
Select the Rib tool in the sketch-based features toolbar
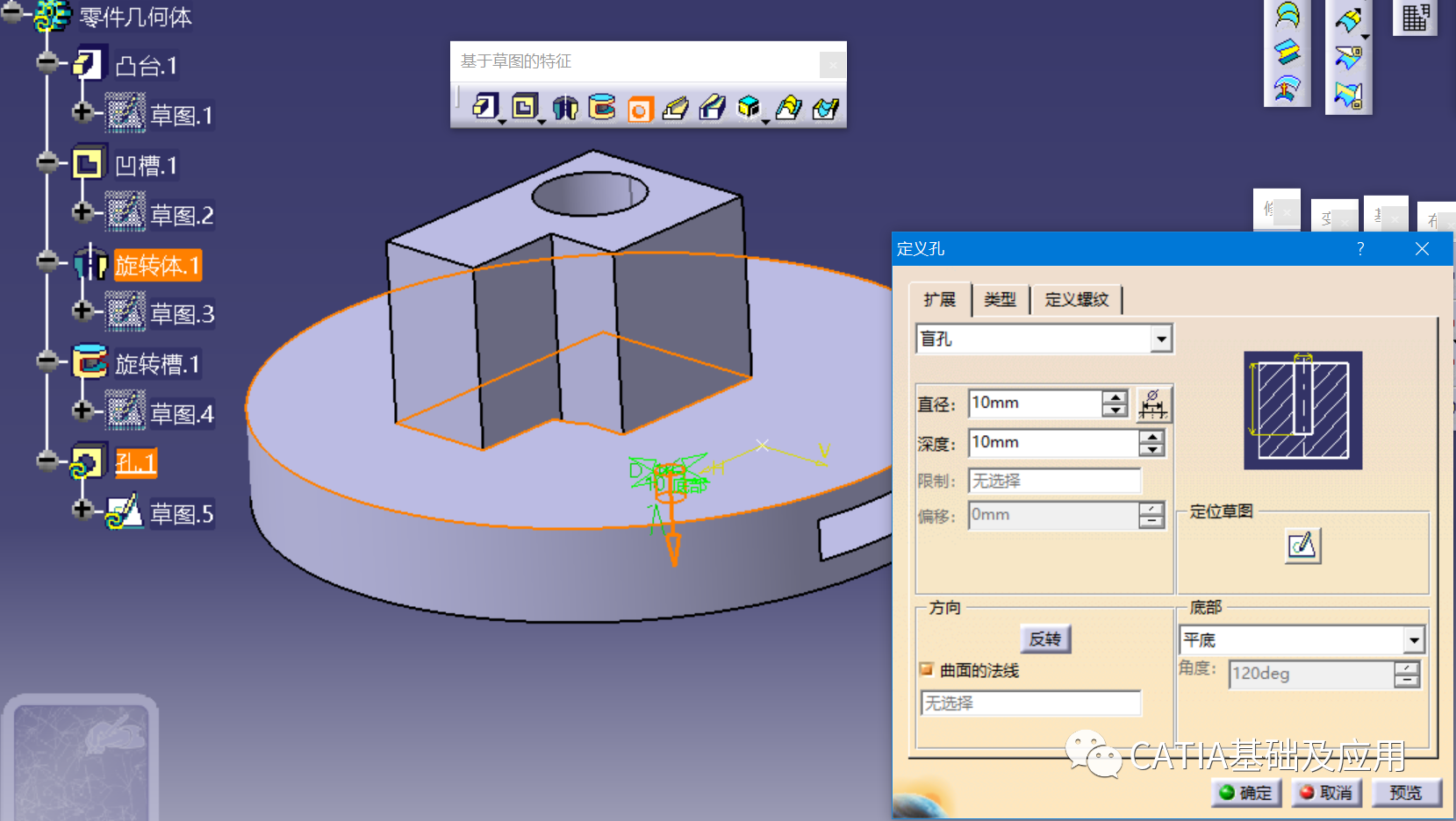tap(676, 108)
